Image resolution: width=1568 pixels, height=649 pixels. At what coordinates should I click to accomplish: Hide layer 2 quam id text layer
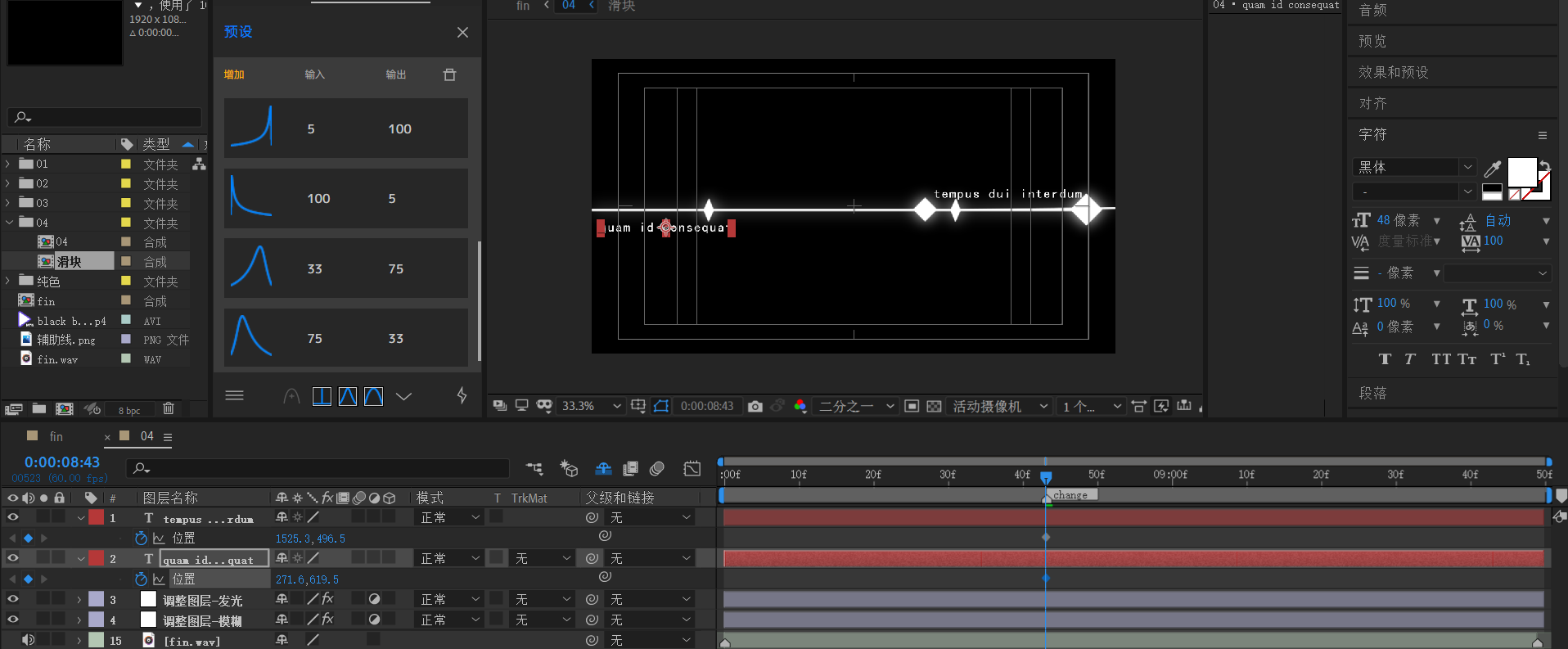click(13, 558)
